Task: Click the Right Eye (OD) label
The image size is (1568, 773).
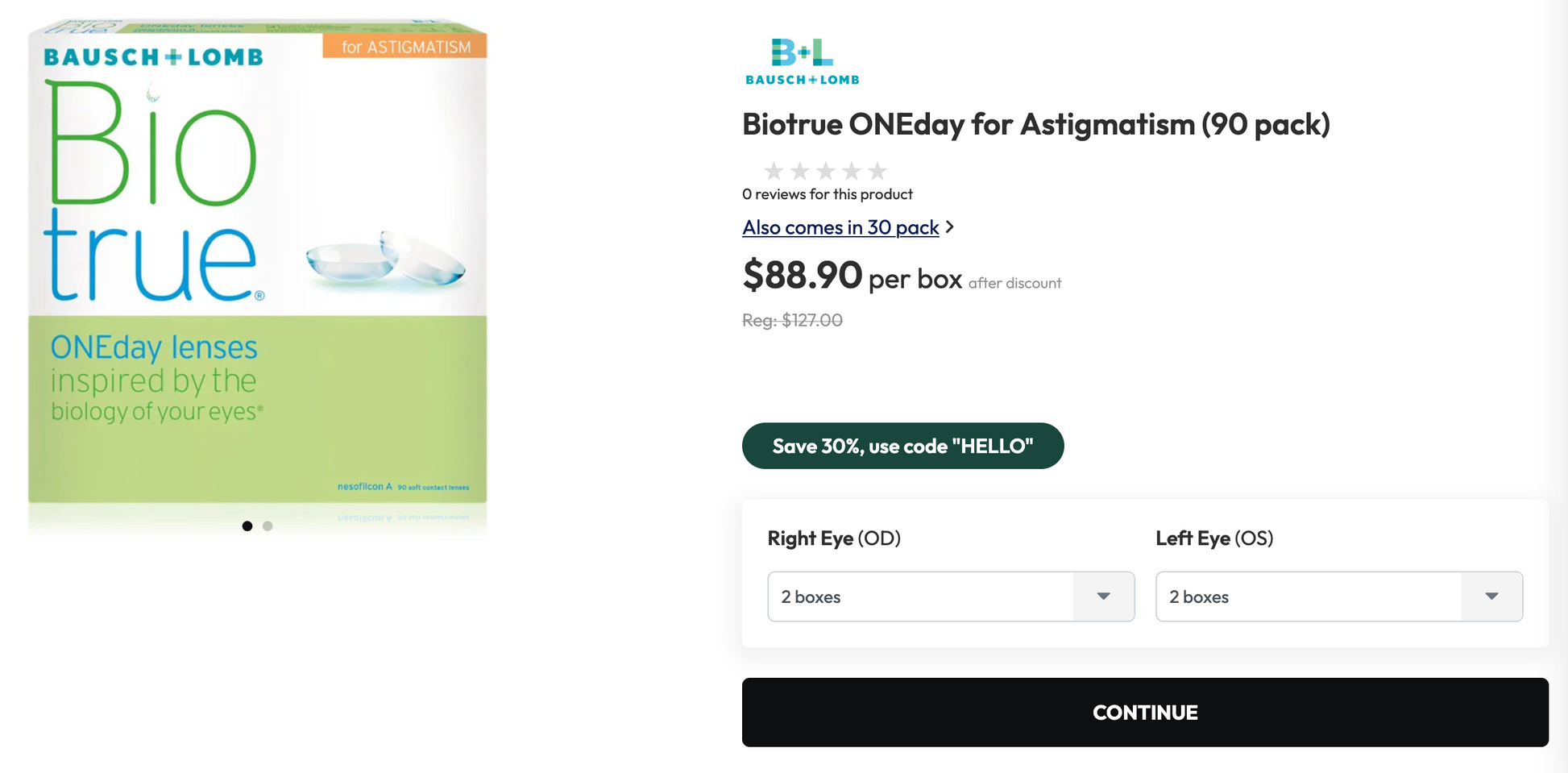Action: 834,538
